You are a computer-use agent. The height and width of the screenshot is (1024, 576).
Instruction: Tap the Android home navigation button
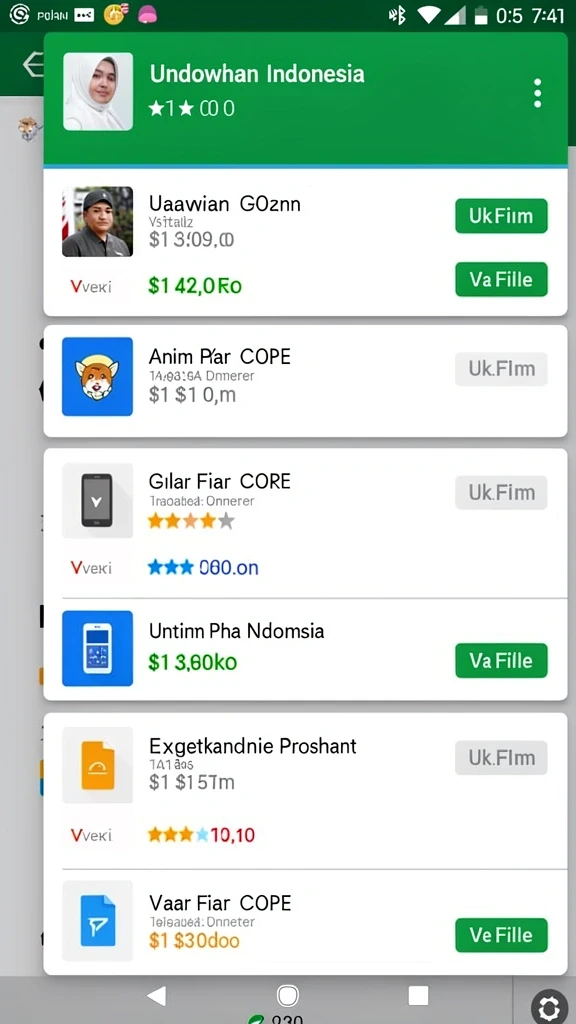coord(287,995)
